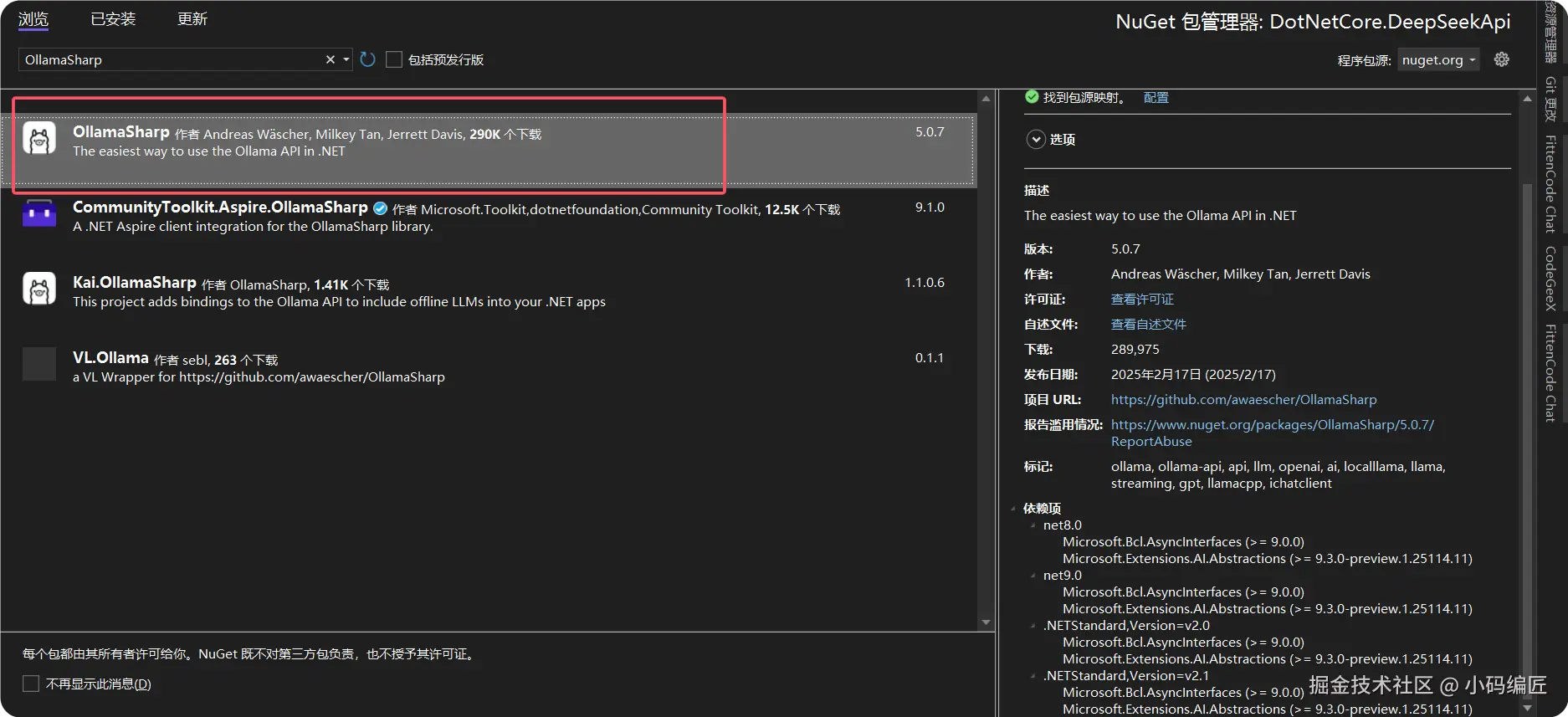Switch to the 浏览 tab
1568x717 pixels.
[33, 19]
